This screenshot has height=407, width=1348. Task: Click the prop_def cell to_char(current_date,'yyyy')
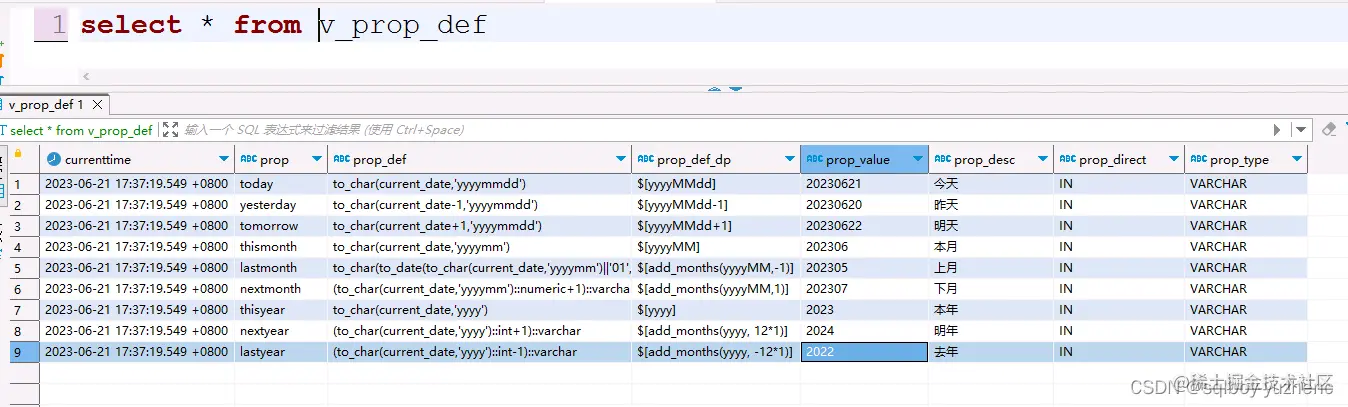[x=479, y=310]
